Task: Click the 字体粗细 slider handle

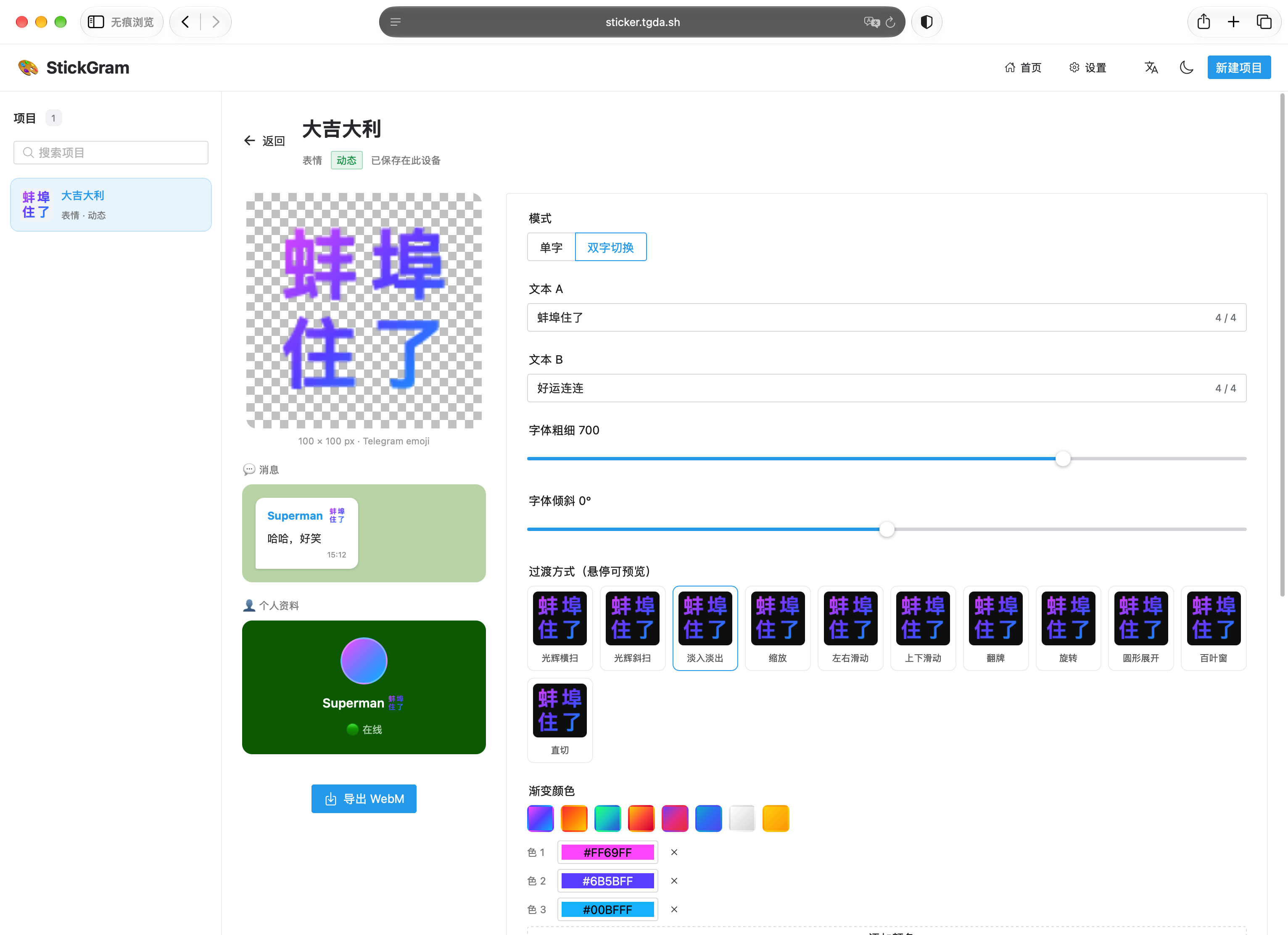Action: [x=1063, y=458]
